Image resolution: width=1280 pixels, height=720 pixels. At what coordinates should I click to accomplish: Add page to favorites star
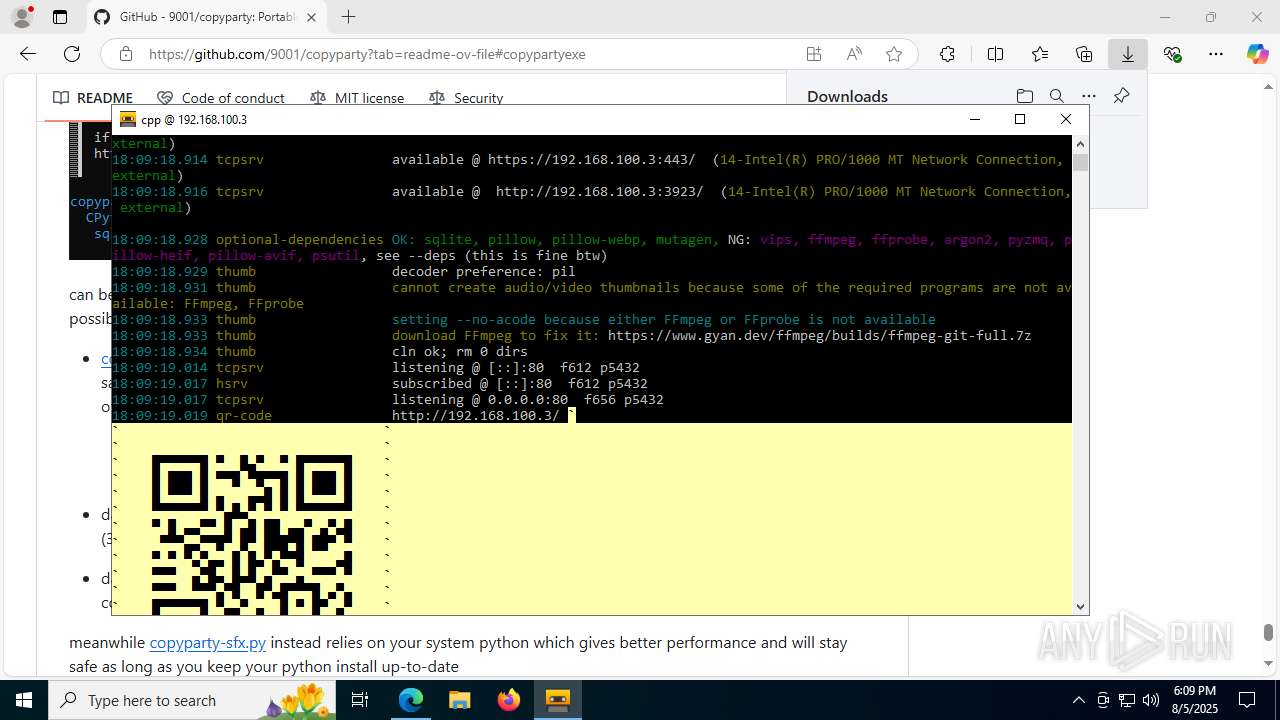coord(894,54)
